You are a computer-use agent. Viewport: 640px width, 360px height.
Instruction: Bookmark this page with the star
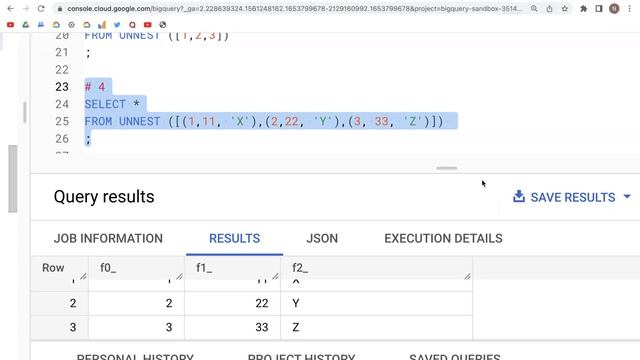click(x=565, y=9)
